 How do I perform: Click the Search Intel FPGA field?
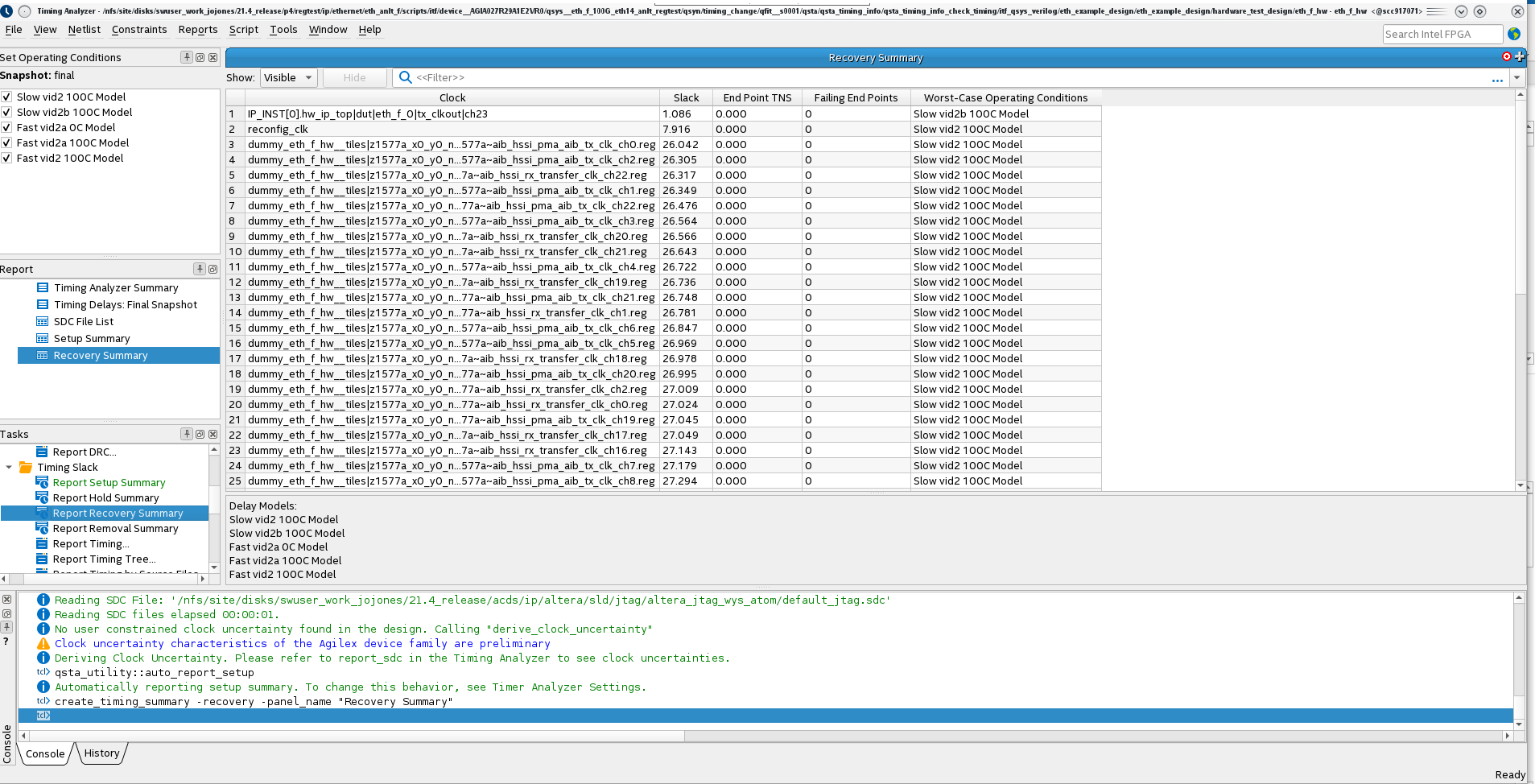pos(1442,34)
